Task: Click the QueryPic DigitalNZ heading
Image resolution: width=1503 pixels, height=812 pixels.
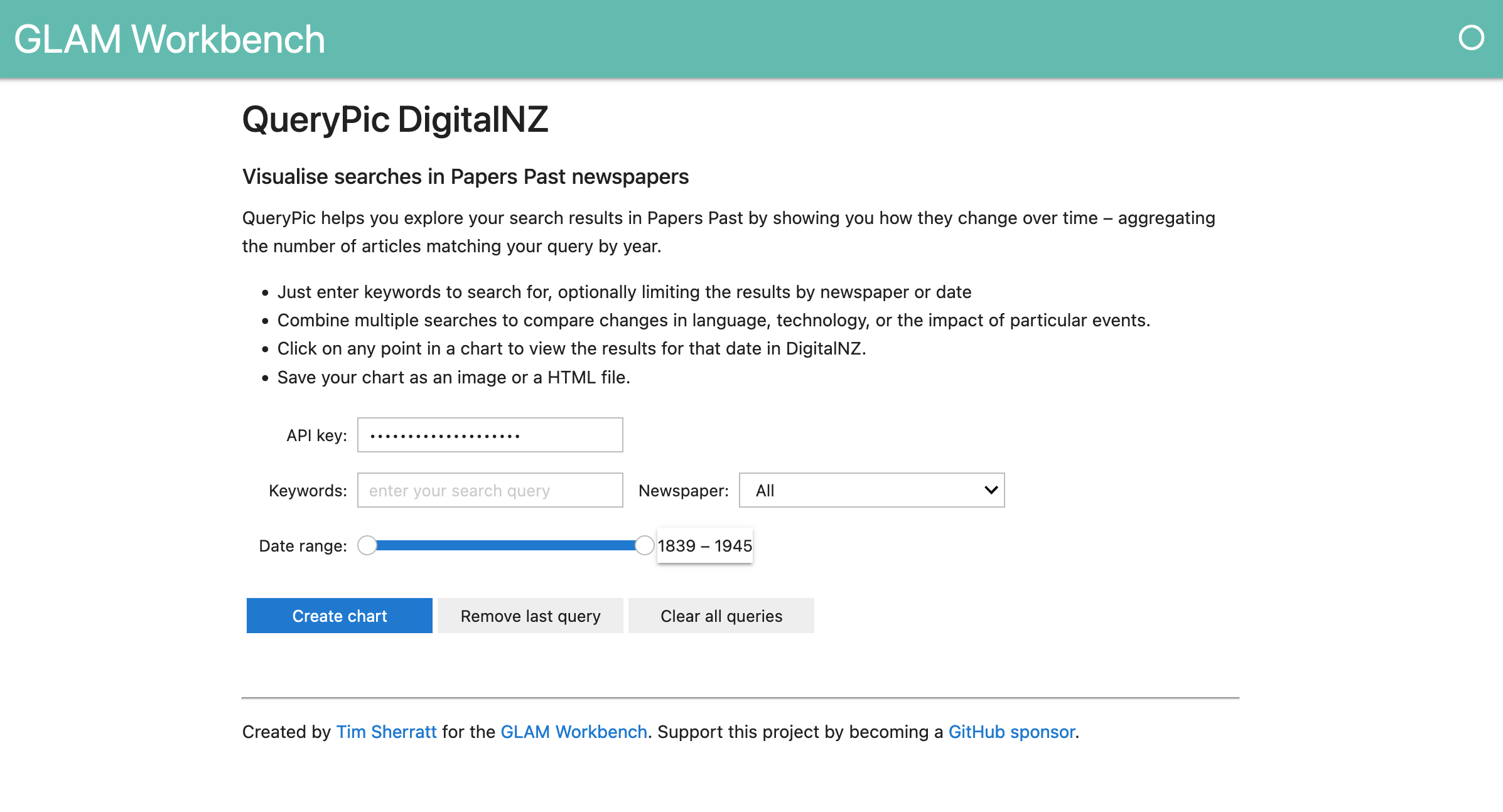Action: (395, 119)
